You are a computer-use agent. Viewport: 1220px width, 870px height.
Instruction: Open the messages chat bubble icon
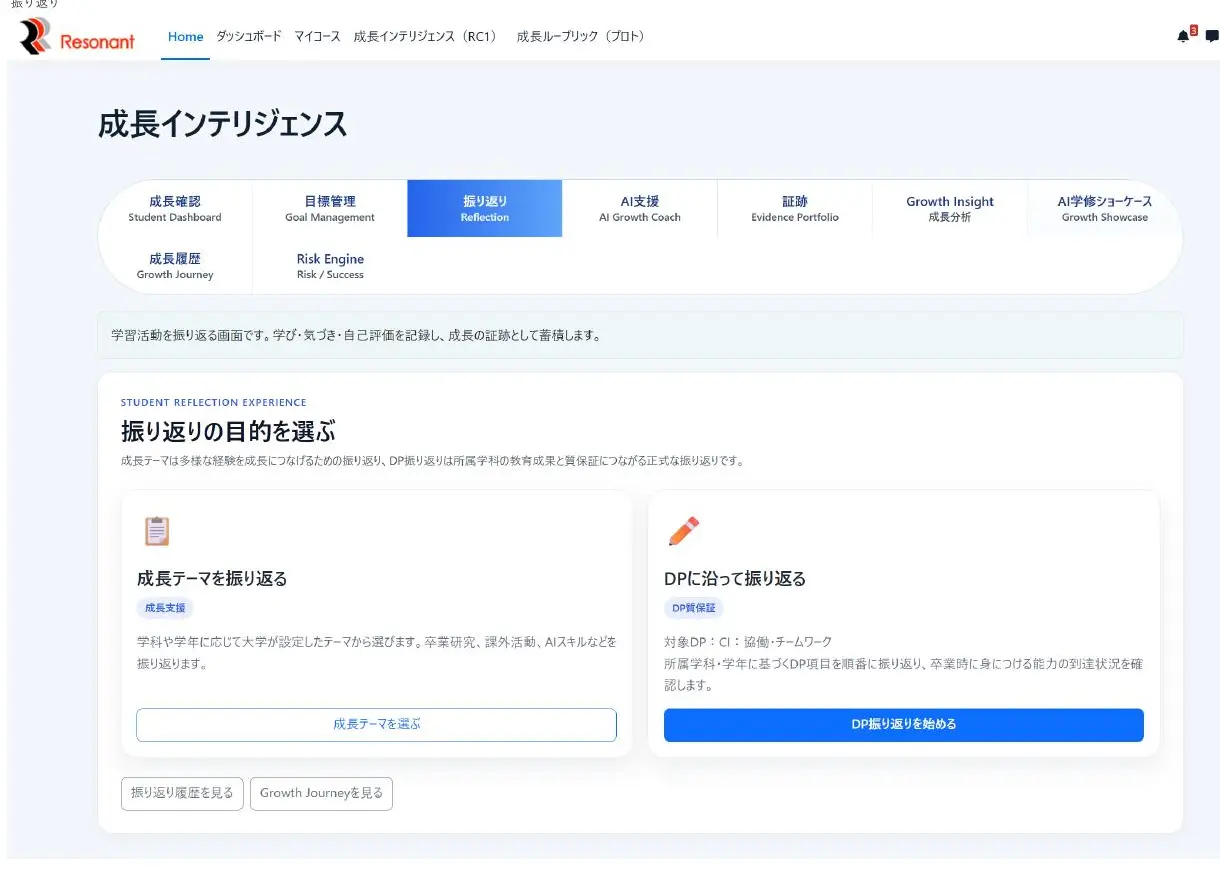[x=1212, y=36]
